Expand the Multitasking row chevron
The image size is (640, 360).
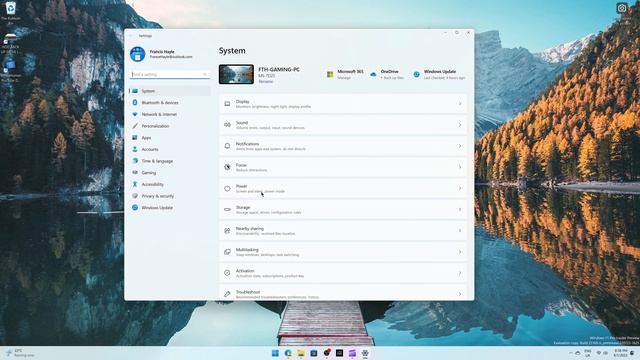pos(460,252)
